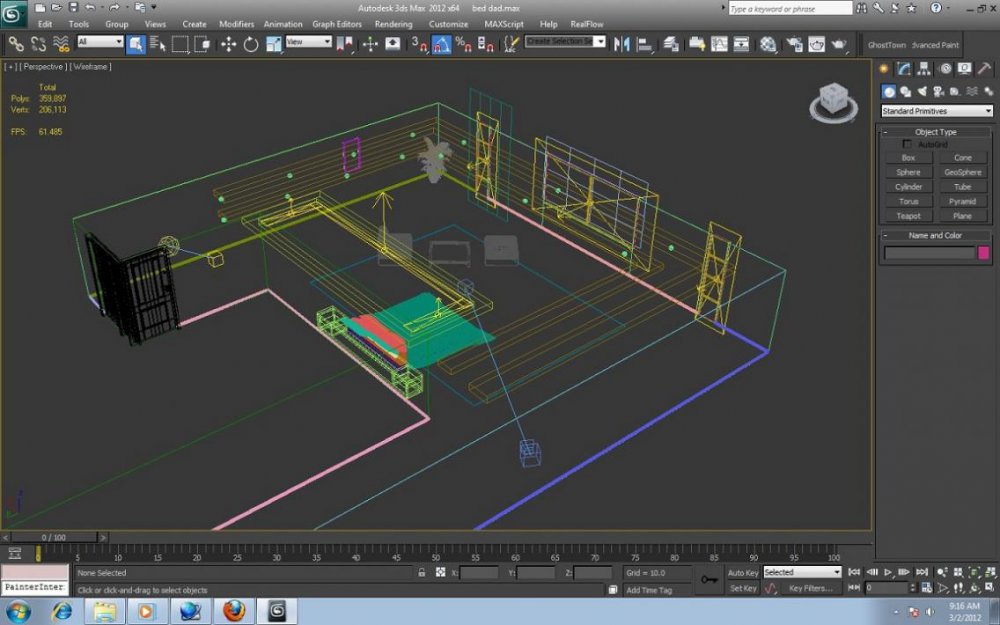Click the Render Production teapot icon
This screenshot has height=625, width=1000.
click(838, 44)
